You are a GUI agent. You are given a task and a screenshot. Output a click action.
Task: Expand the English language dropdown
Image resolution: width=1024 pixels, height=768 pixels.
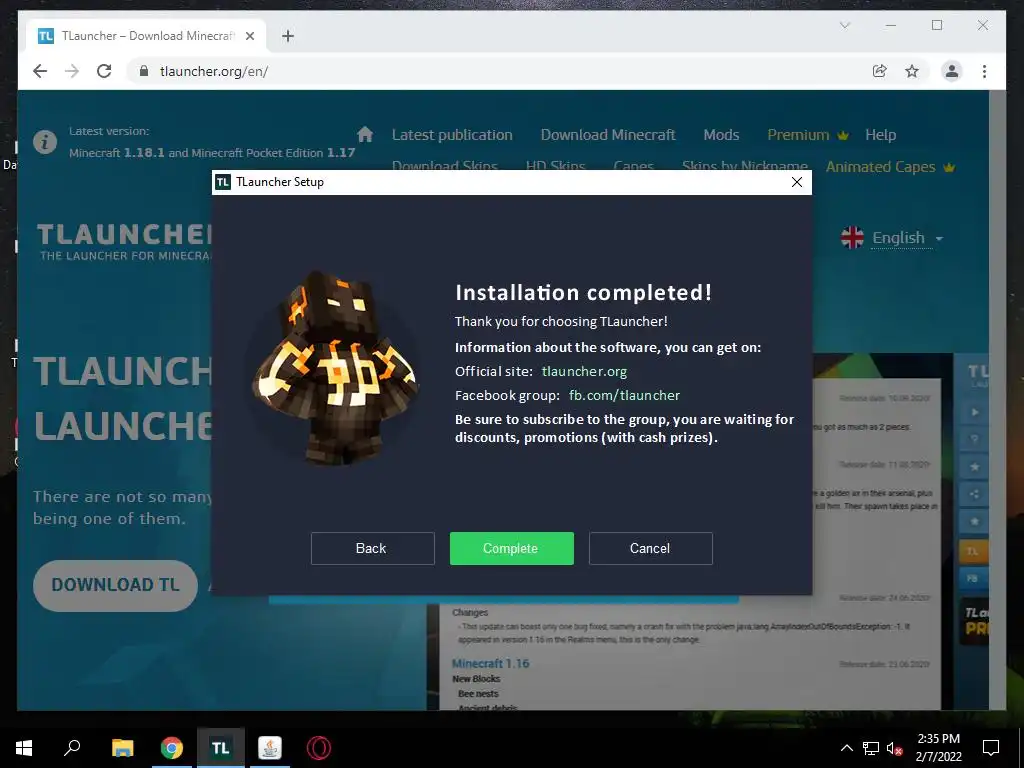908,238
